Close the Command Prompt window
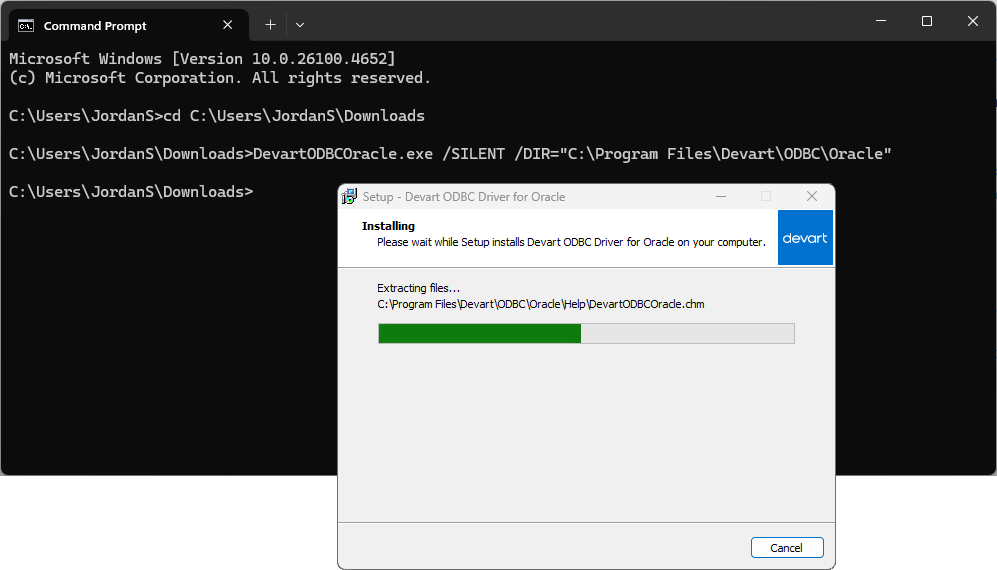This screenshot has height=570, width=997. 973,21
